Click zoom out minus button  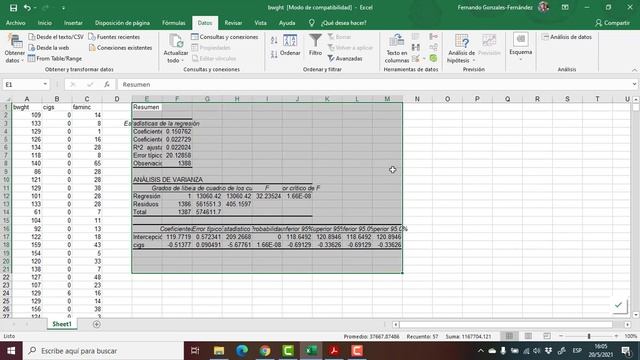561,336
